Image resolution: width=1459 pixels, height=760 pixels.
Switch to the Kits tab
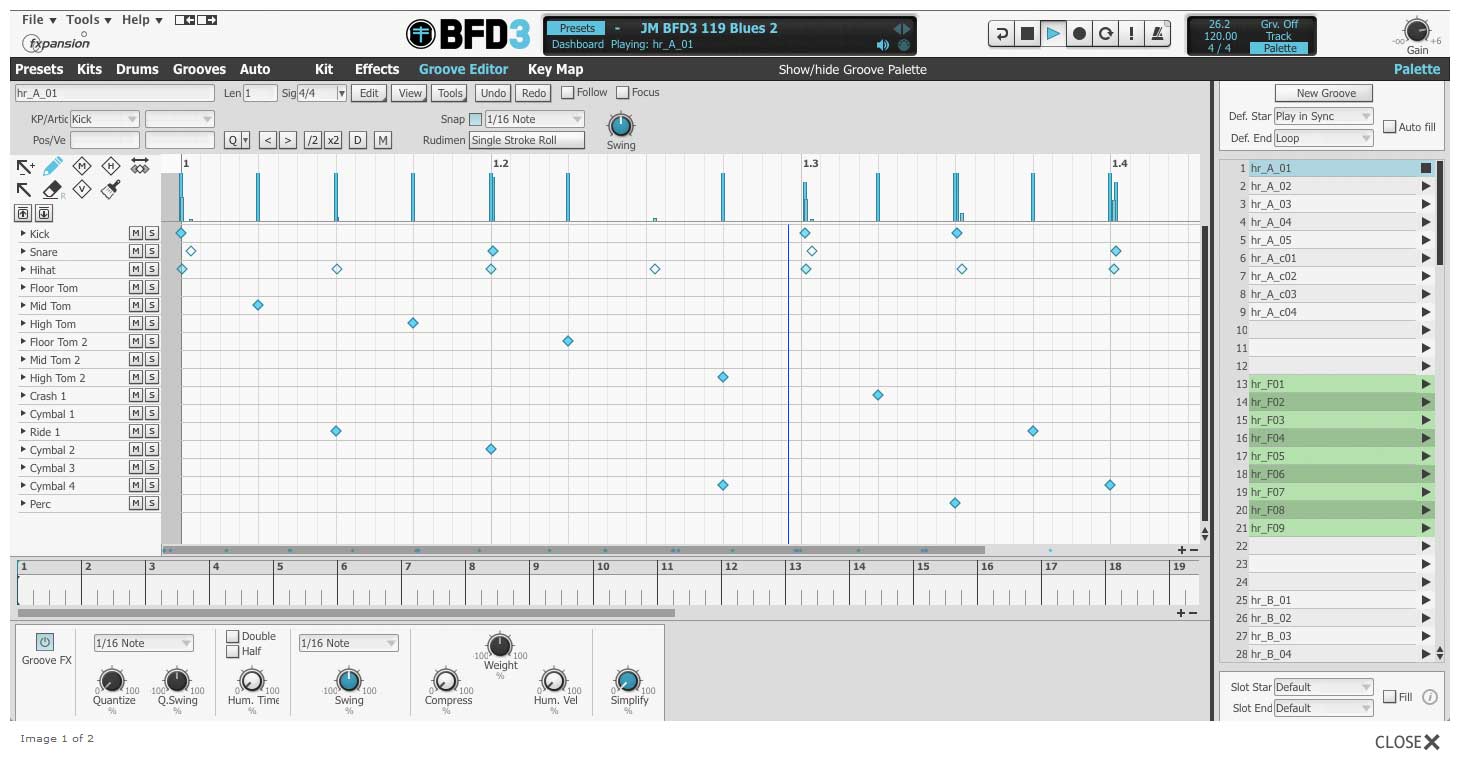pyautogui.click(x=90, y=70)
